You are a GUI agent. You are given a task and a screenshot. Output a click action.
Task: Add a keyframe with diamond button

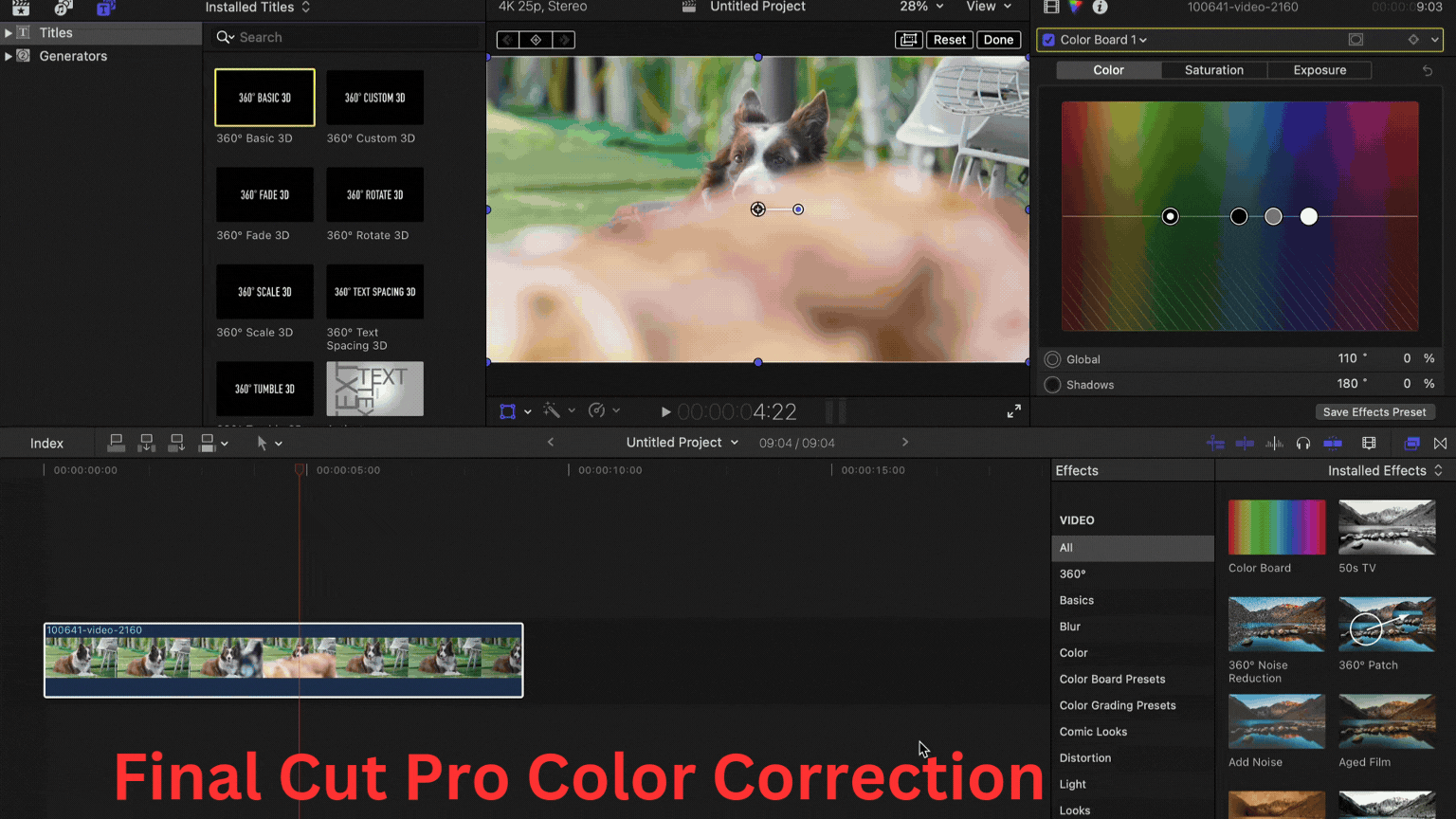tap(537, 40)
